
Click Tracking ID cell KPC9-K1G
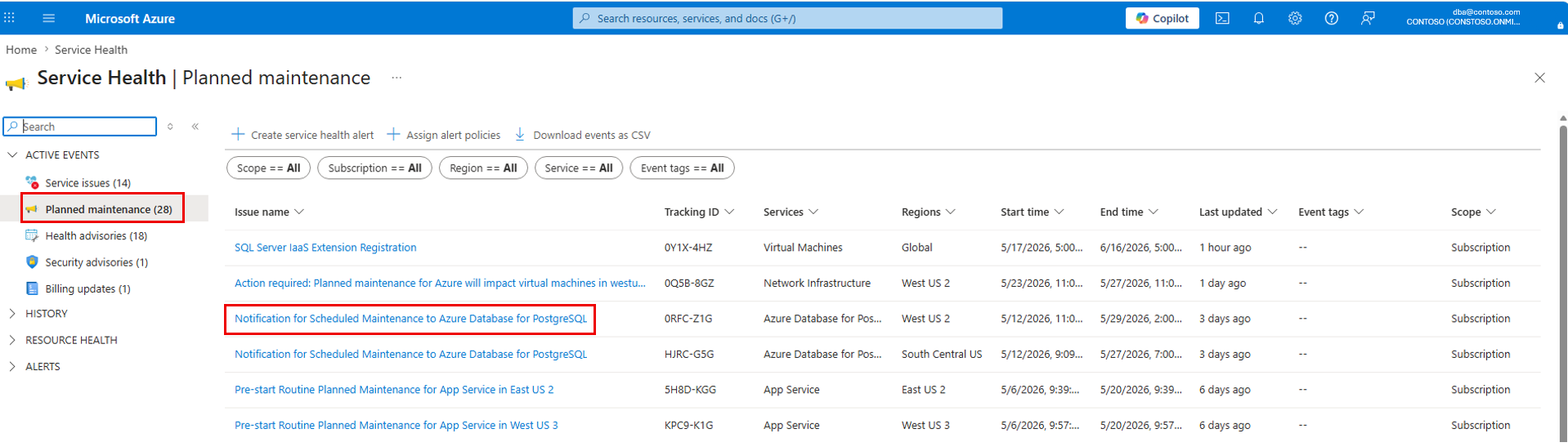(x=688, y=425)
